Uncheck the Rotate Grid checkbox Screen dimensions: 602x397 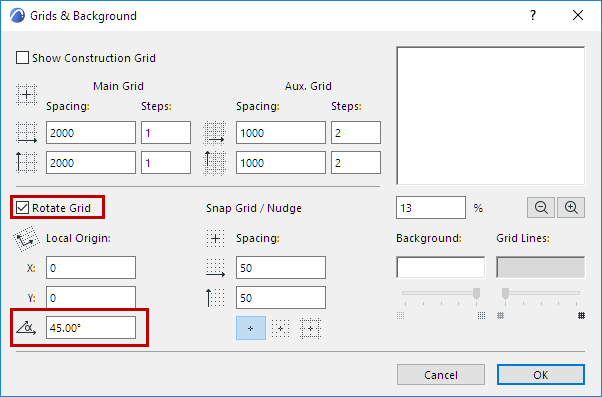point(22,208)
